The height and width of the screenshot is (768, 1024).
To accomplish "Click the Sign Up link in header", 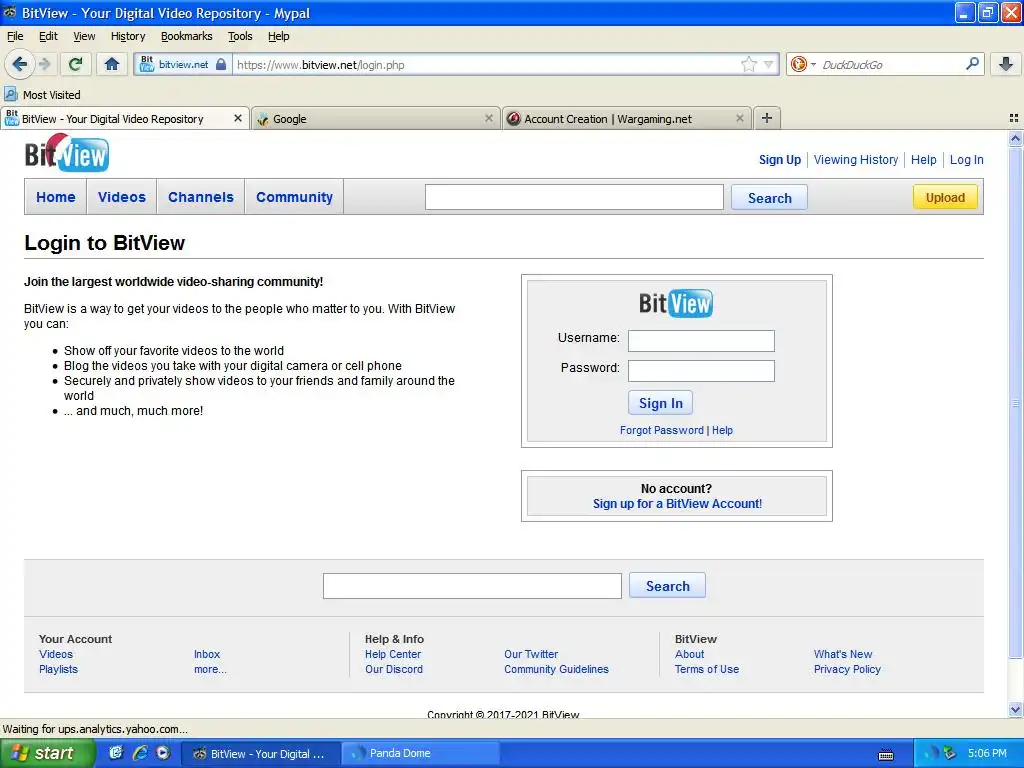I will (x=780, y=159).
